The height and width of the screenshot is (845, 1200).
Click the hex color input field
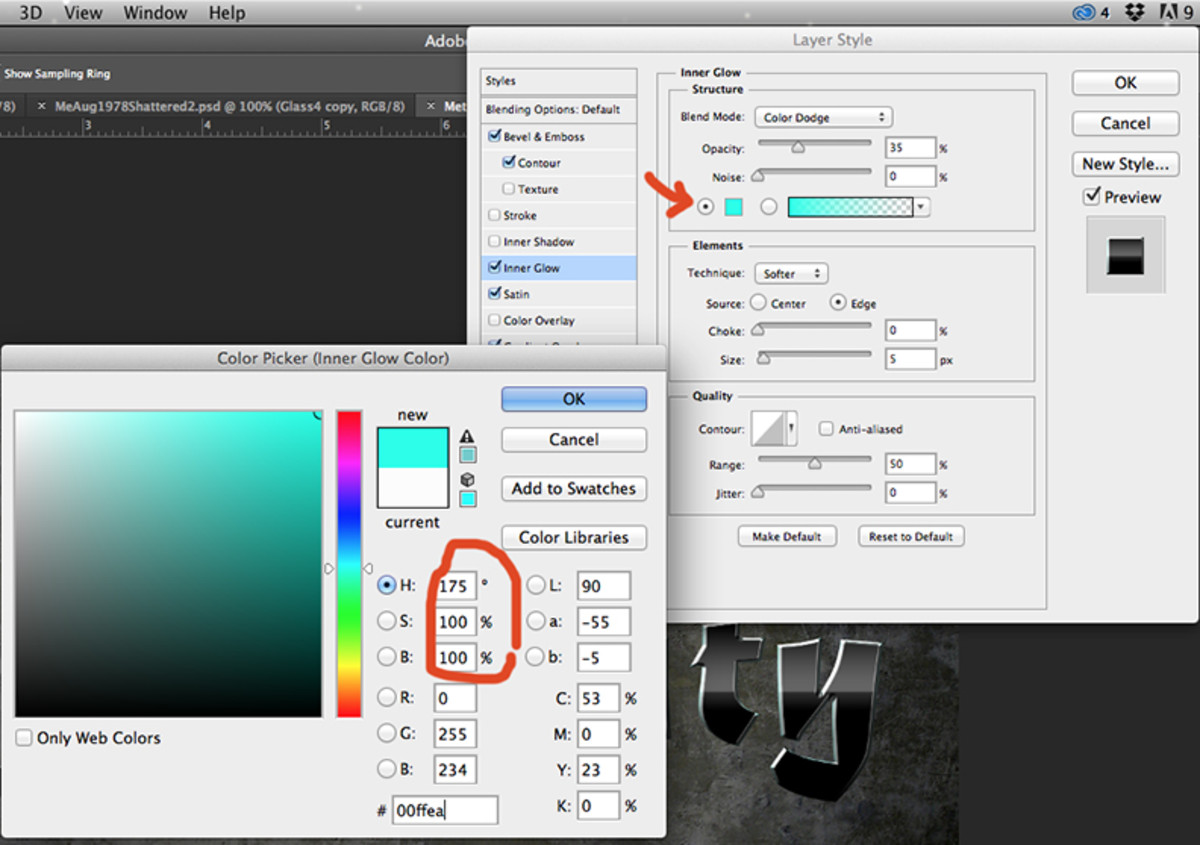445,810
